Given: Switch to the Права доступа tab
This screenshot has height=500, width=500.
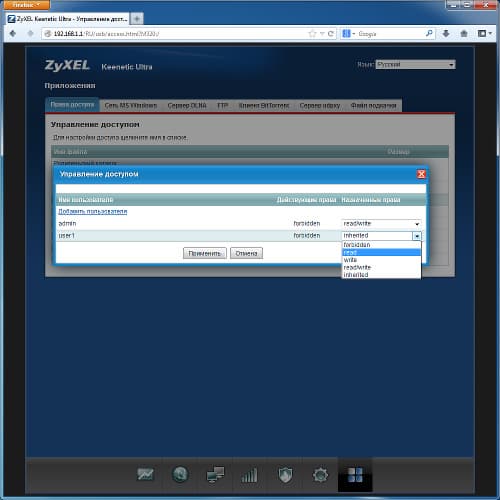Looking at the screenshot, I should pos(72,105).
